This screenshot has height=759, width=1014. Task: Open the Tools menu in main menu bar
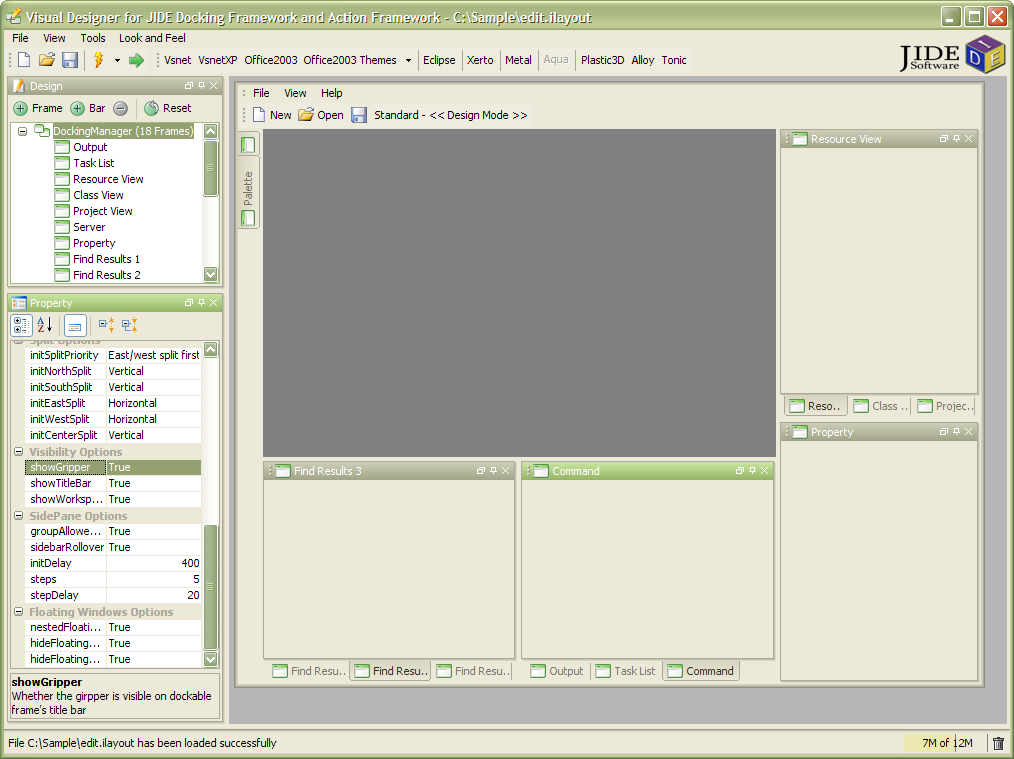[92, 38]
